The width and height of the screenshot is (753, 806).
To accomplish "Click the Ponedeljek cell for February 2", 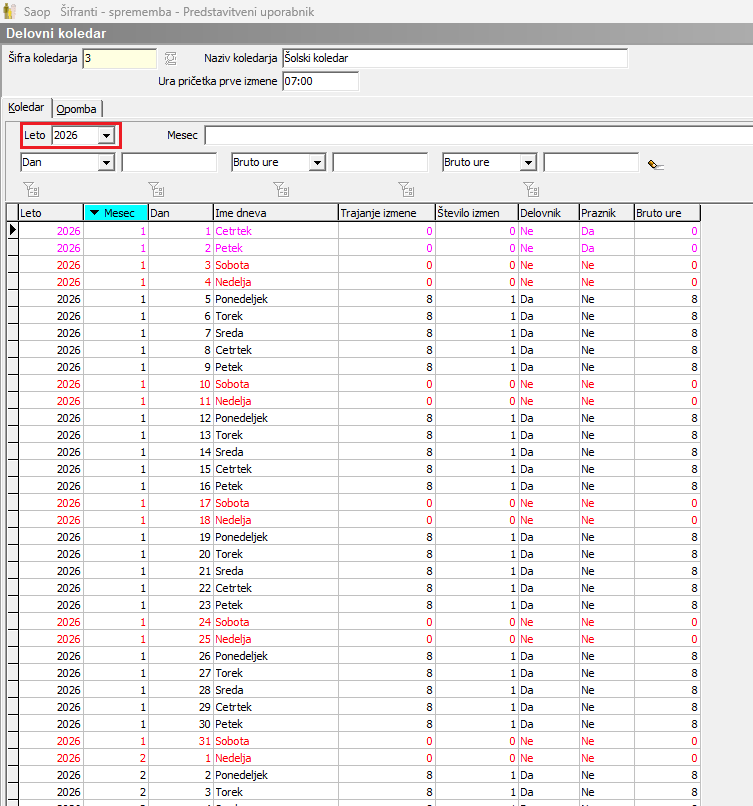I will click(276, 775).
